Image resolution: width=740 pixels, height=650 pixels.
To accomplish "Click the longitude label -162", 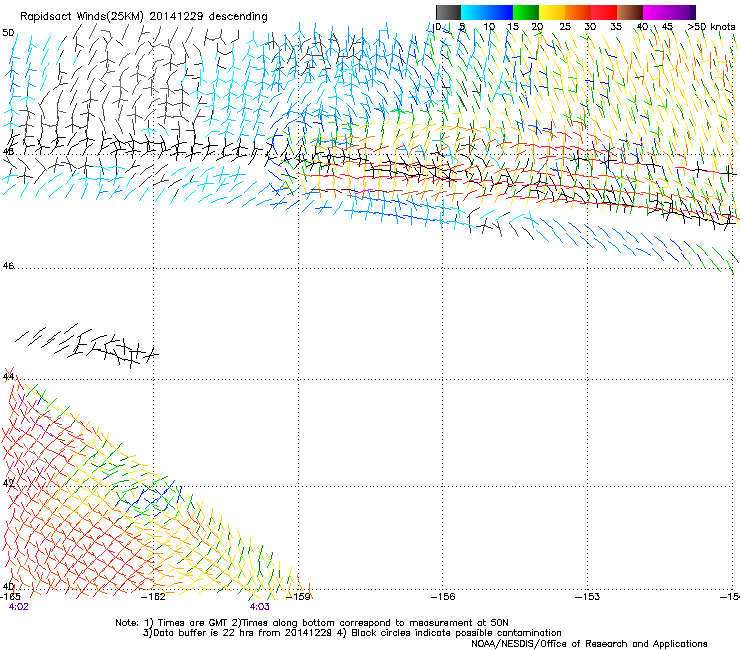I will click(154, 597).
